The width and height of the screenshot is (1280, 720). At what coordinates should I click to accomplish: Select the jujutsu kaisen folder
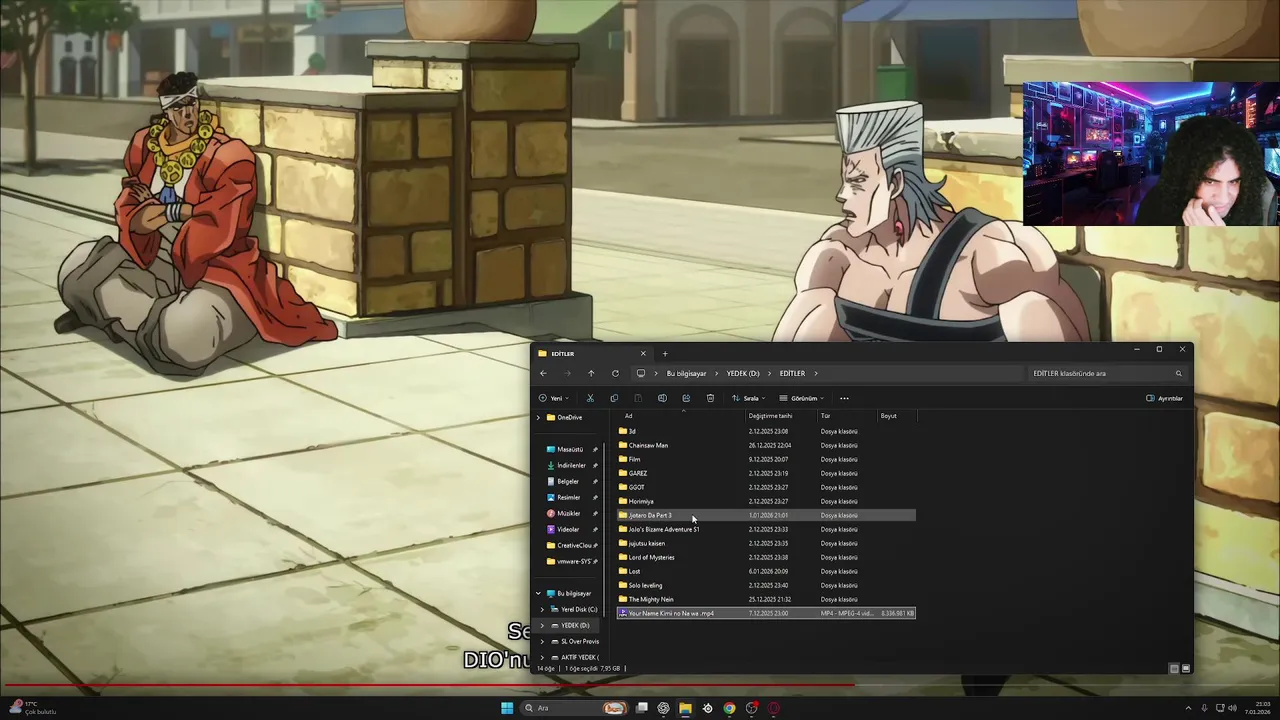click(x=766, y=543)
